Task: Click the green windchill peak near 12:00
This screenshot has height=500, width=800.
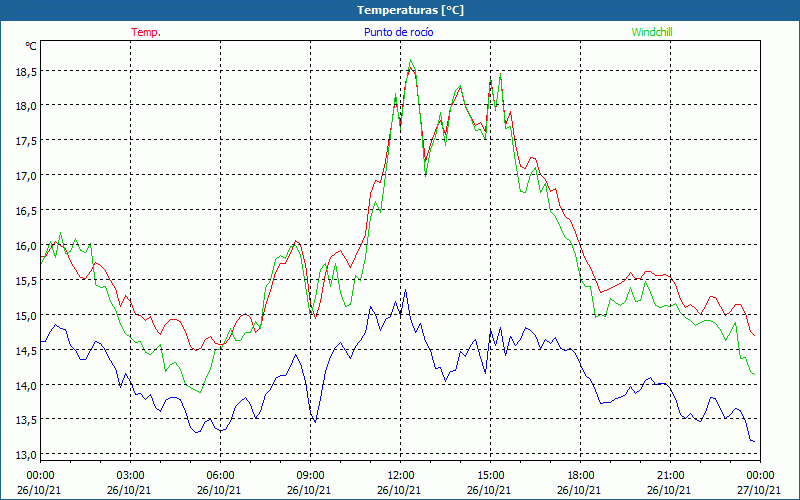Action: tap(411, 60)
